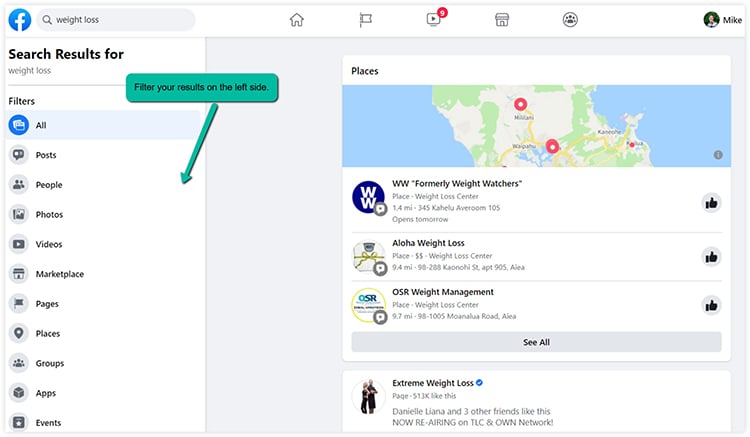The image size is (750, 437).
Task: Open the Groups icon in top bar
Action: [x=570, y=20]
